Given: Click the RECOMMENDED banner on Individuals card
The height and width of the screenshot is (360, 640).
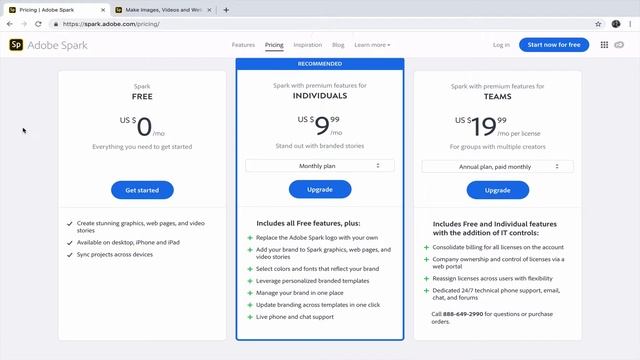Looking at the screenshot, I should point(320,64).
